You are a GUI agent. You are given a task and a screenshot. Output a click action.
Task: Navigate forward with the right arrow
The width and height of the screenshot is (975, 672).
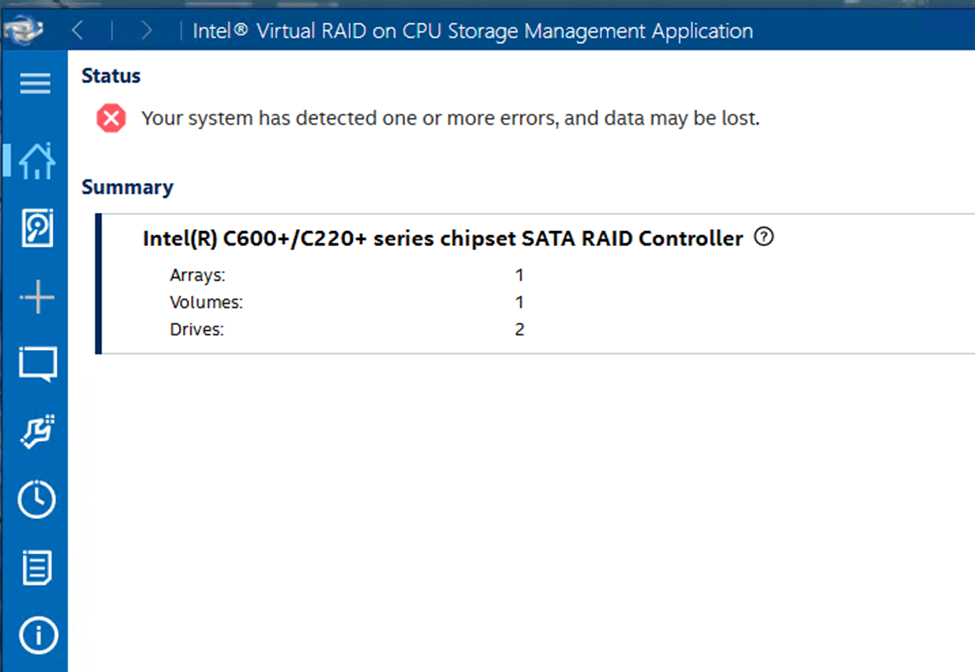pyautogui.click(x=146, y=30)
